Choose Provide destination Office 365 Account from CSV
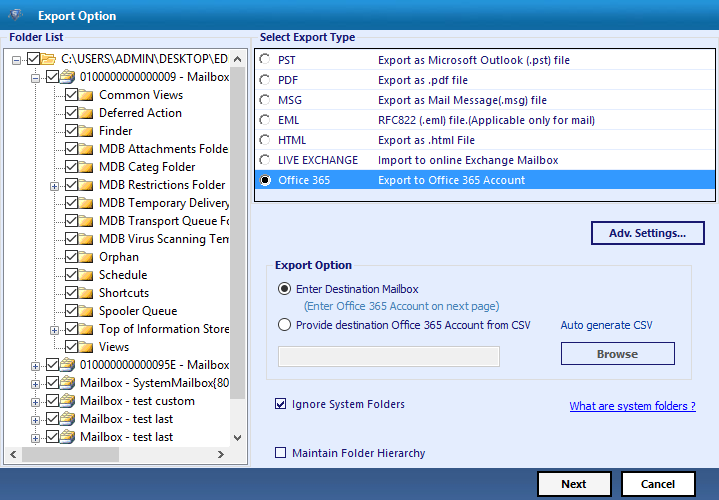The width and height of the screenshot is (719, 500). (x=284, y=325)
